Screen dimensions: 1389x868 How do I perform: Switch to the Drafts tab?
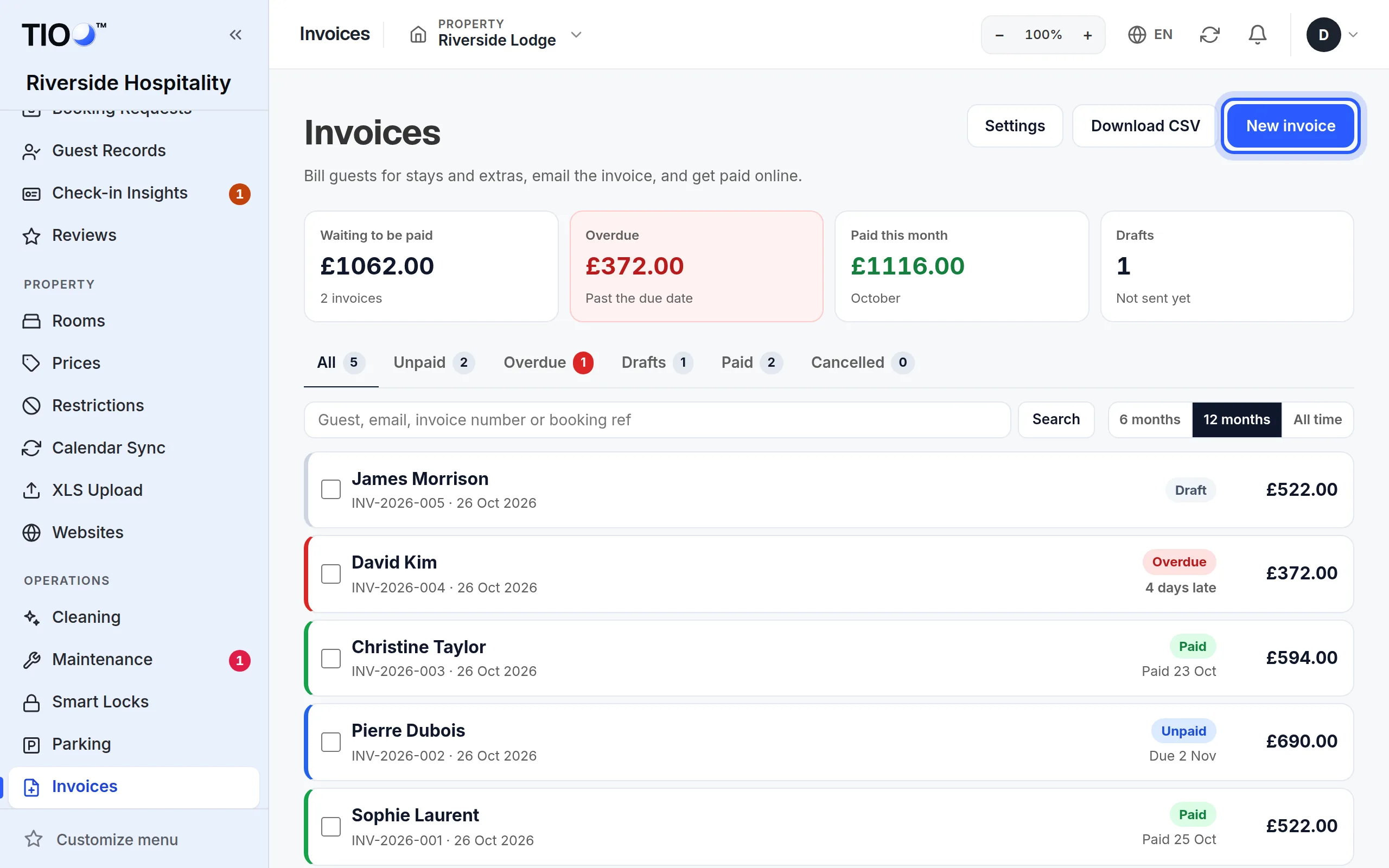pyautogui.click(x=657, y=362)
